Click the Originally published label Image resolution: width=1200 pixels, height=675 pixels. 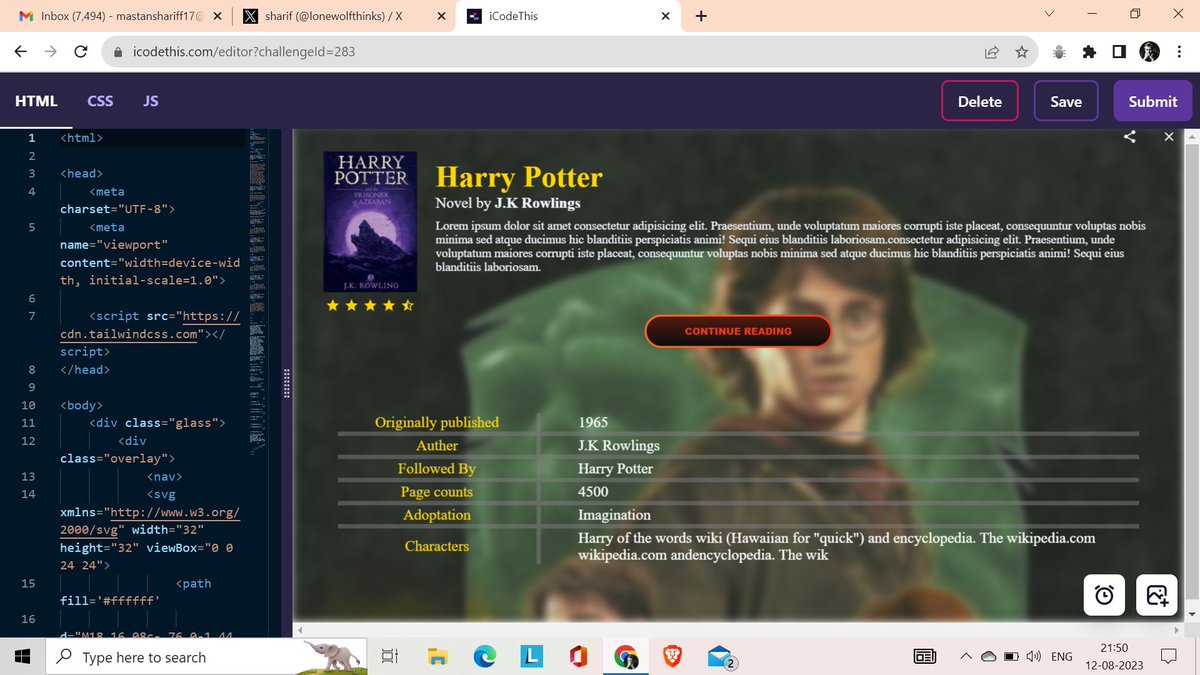point(437,423)
